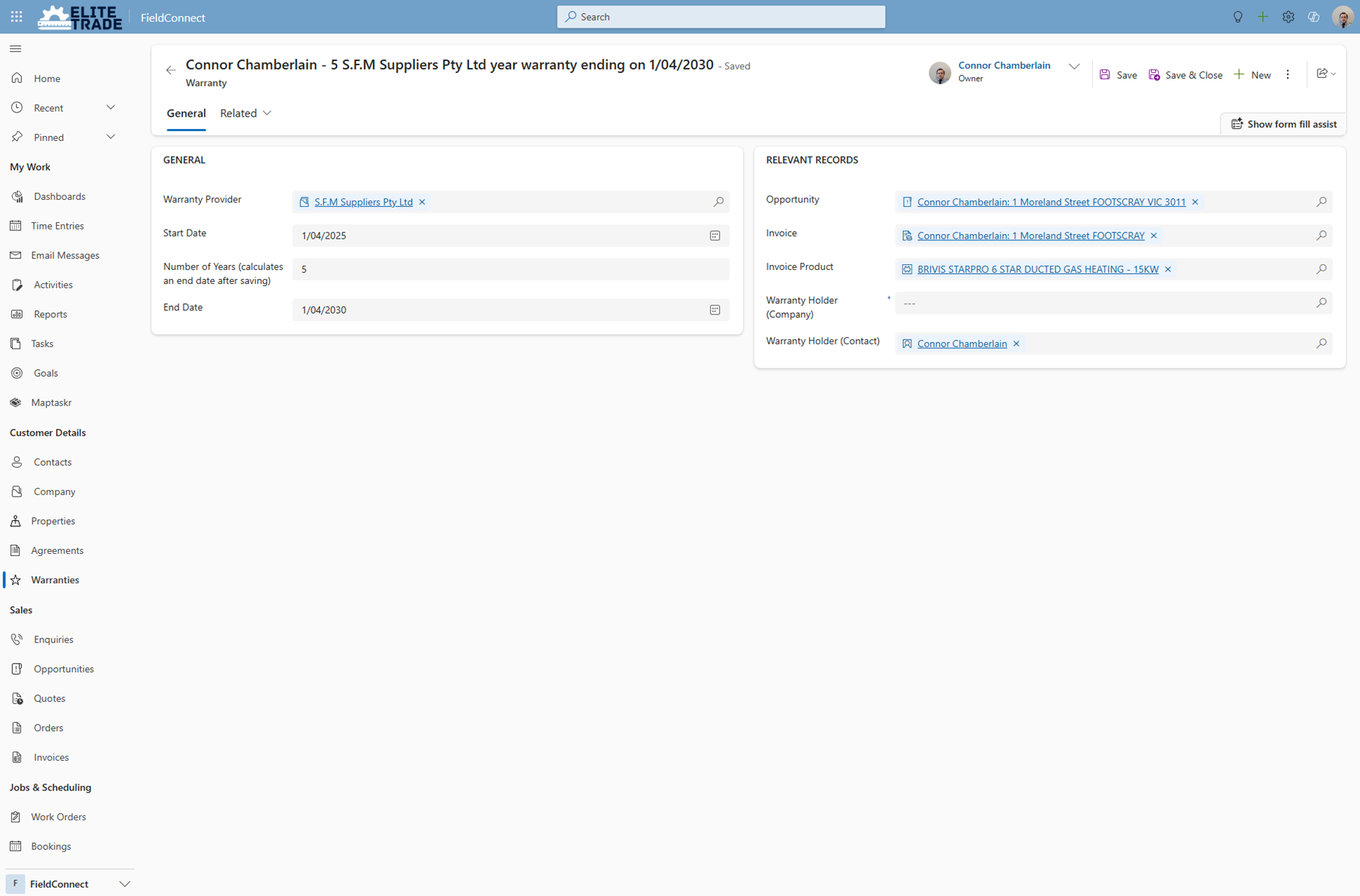Clear the Opportunity lookup value

coord(1195,202)
